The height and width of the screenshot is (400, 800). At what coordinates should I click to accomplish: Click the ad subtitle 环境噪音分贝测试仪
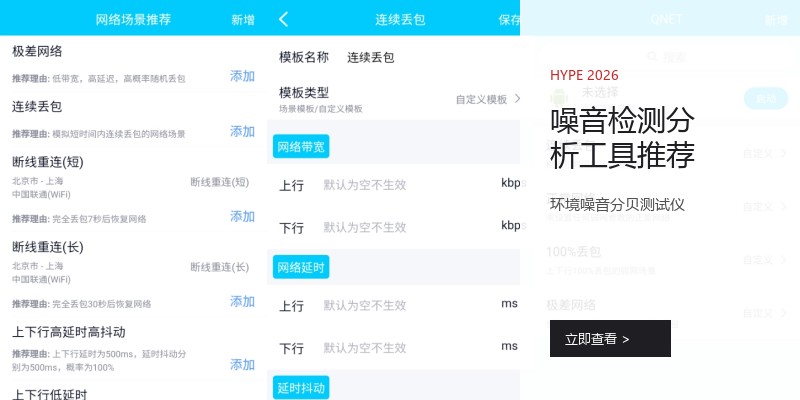(617, 205)
